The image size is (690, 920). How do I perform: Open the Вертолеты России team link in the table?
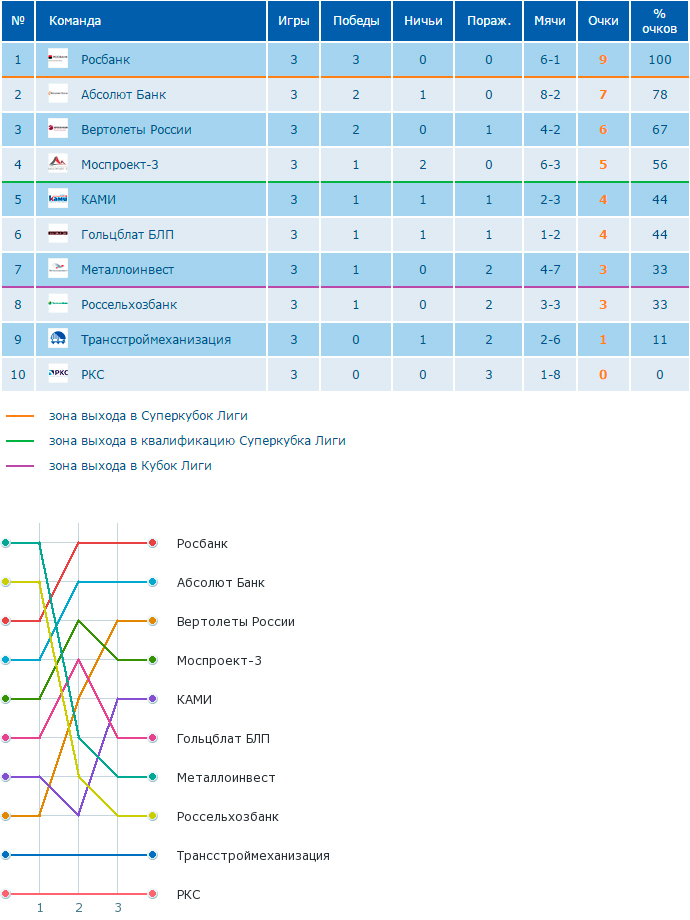(x=136, y=130)
